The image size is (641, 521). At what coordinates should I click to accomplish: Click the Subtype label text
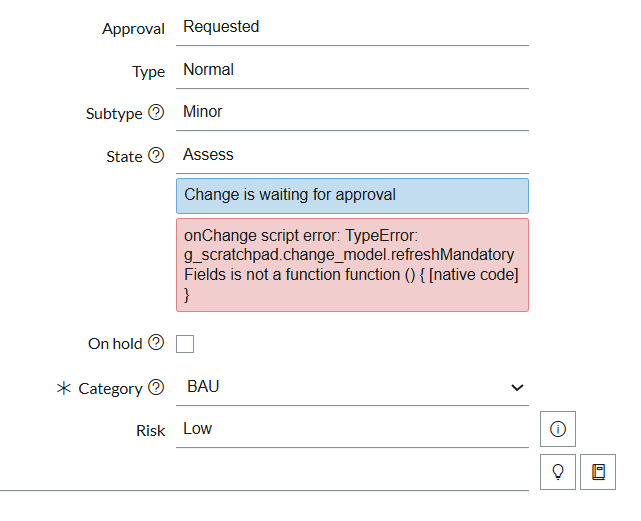click(x=114, y=113)
